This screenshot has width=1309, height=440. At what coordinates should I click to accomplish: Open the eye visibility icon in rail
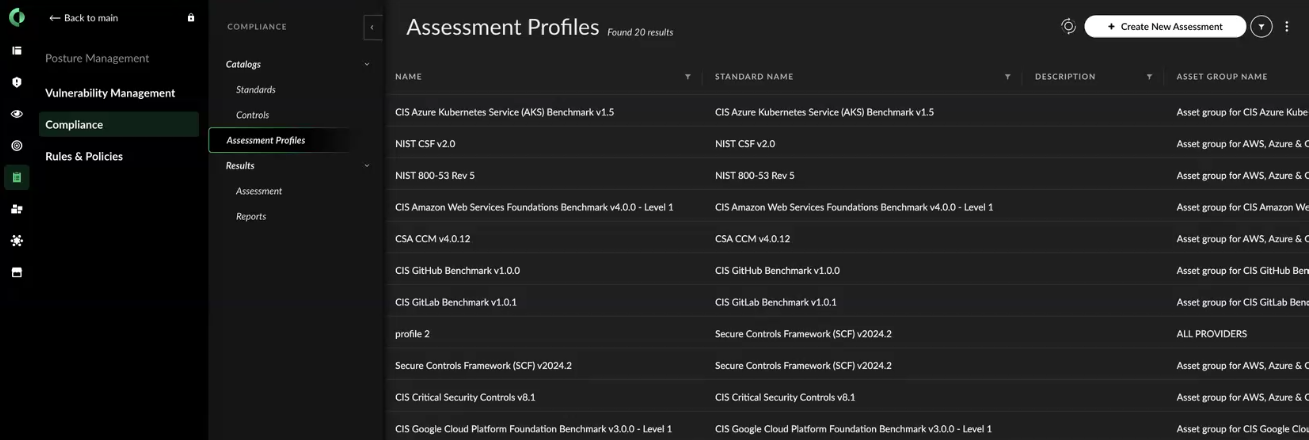click(16, 114)
